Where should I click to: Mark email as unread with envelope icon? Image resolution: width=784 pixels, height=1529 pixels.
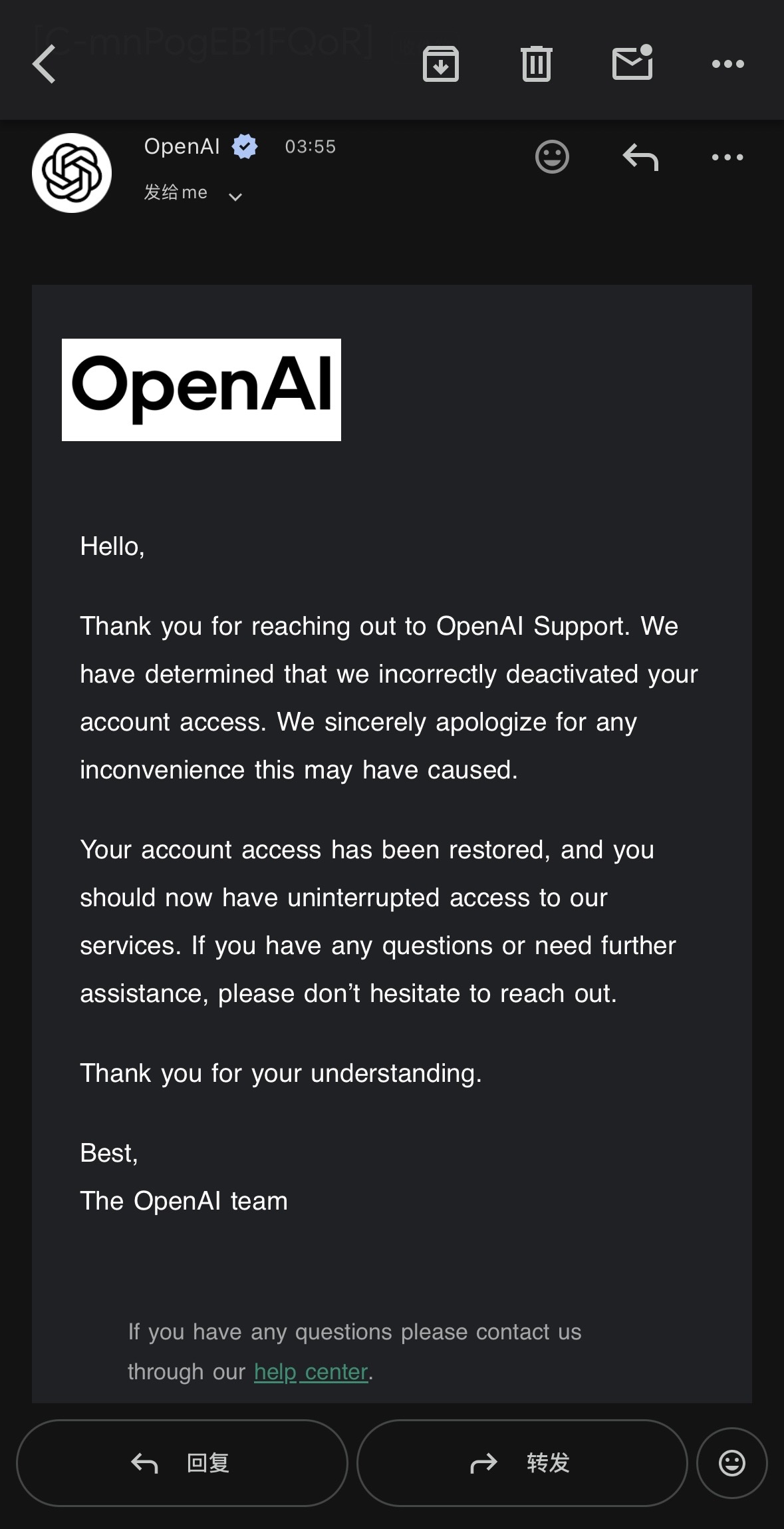[x=632, y=63]
